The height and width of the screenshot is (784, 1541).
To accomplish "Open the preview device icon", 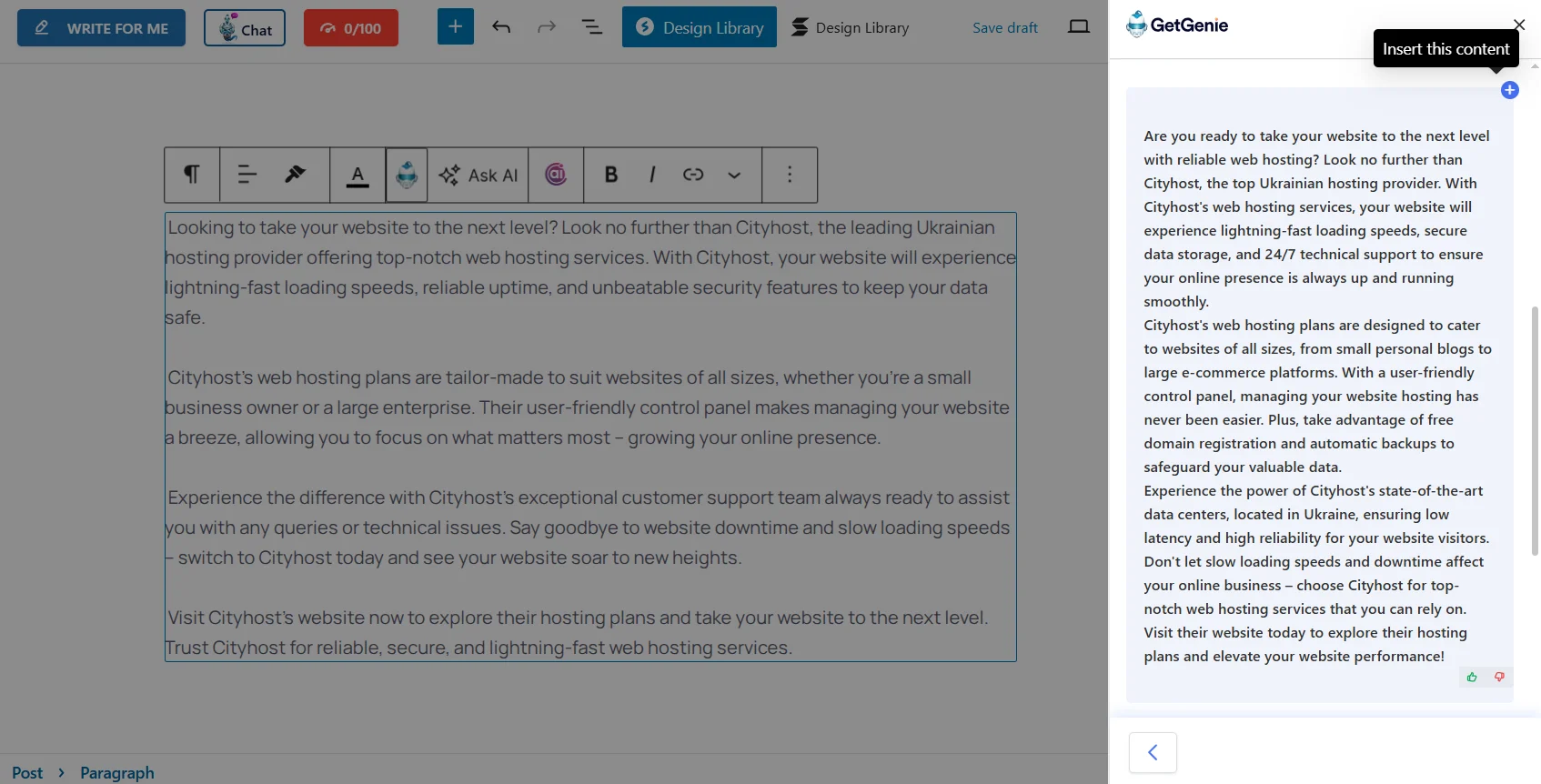I will [x=1079, y=27].
